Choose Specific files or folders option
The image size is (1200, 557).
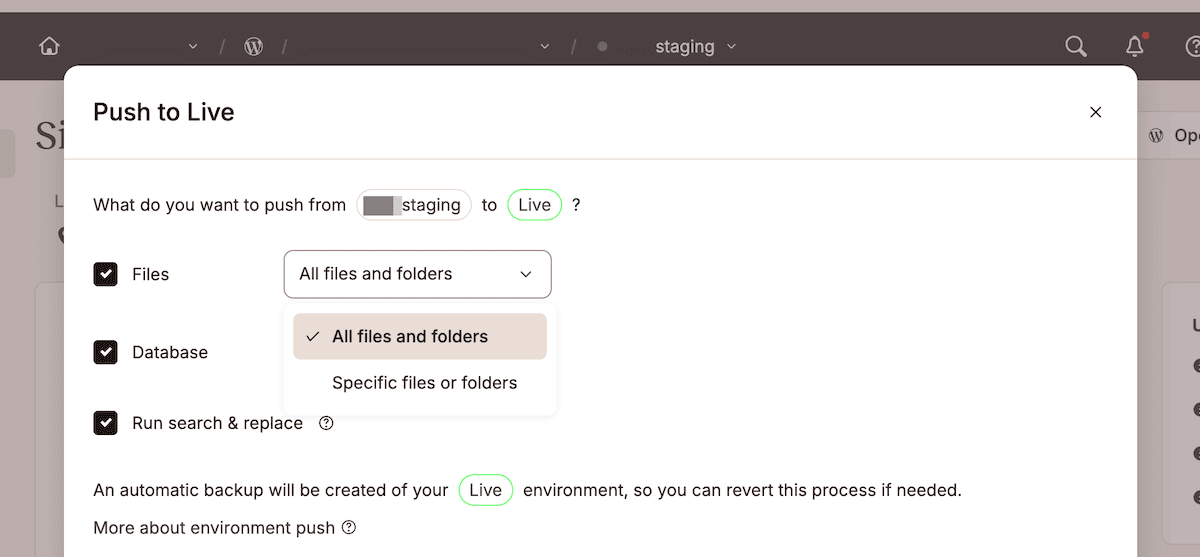[424, 383]
